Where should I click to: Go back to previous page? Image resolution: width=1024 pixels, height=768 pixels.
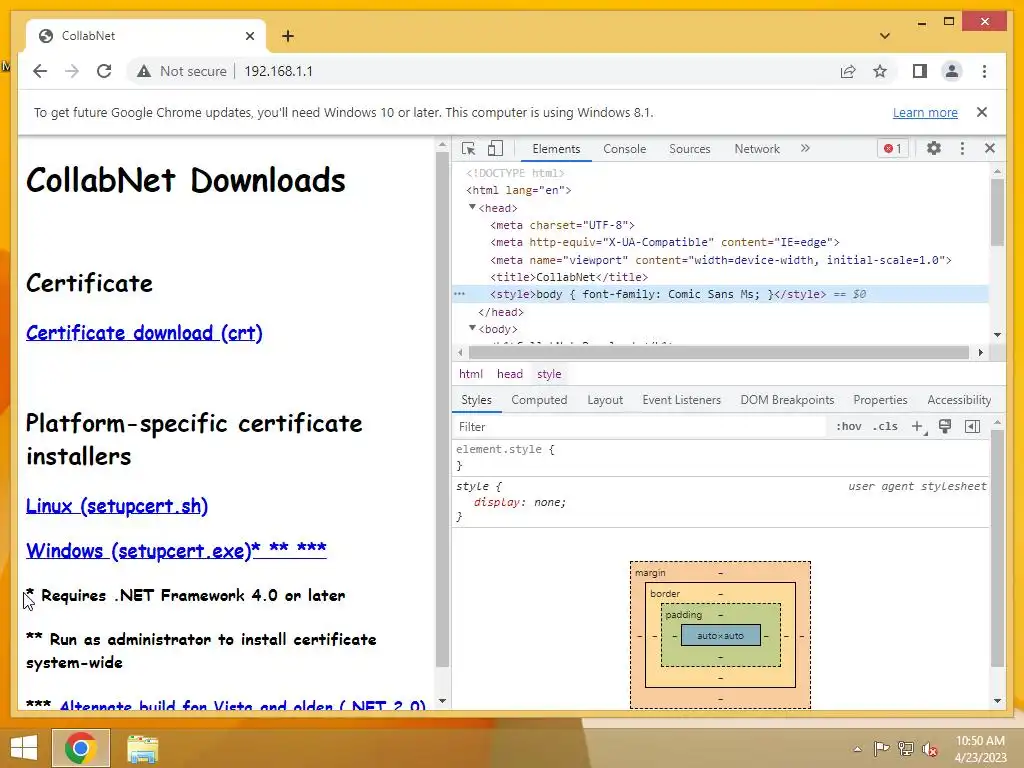point(40,71)
